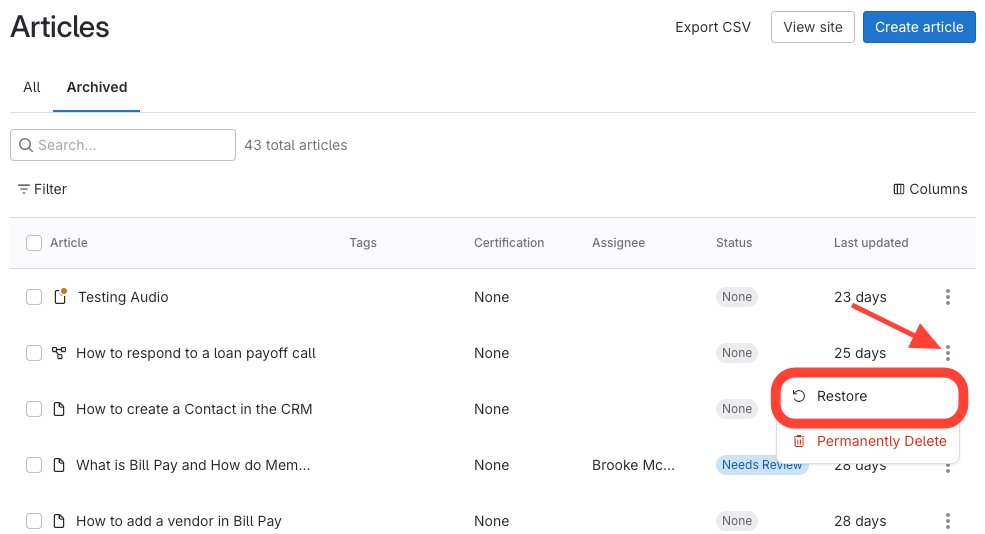
Task: Select all articles with the header checkbox
Action: (34, 243)
